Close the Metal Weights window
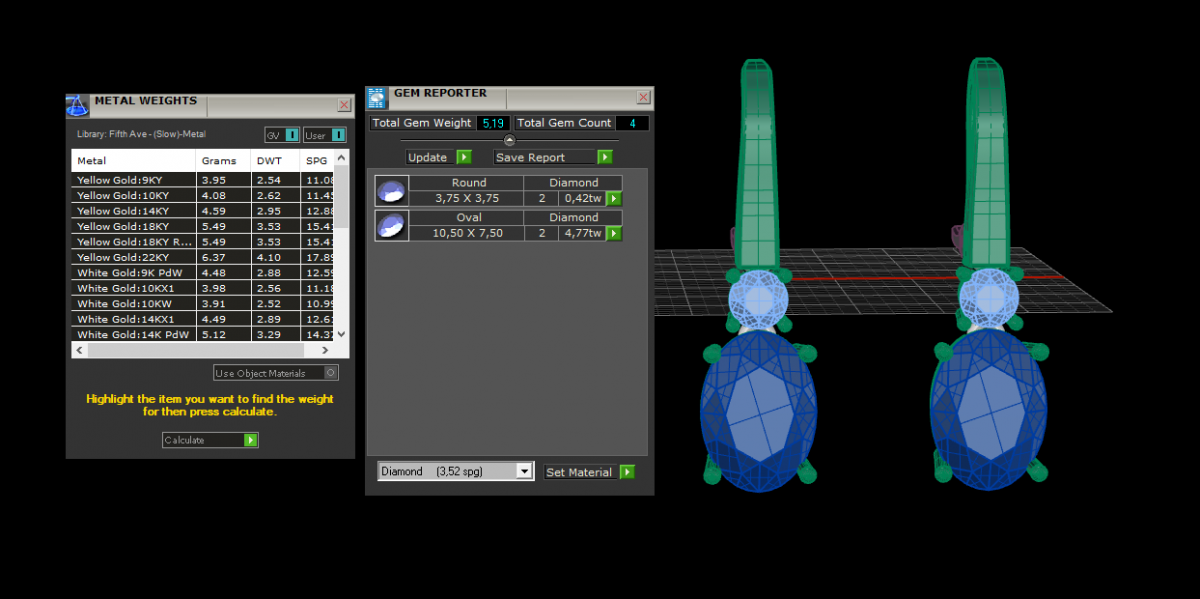Screen dimensions: 1200x599 point(344,104)
